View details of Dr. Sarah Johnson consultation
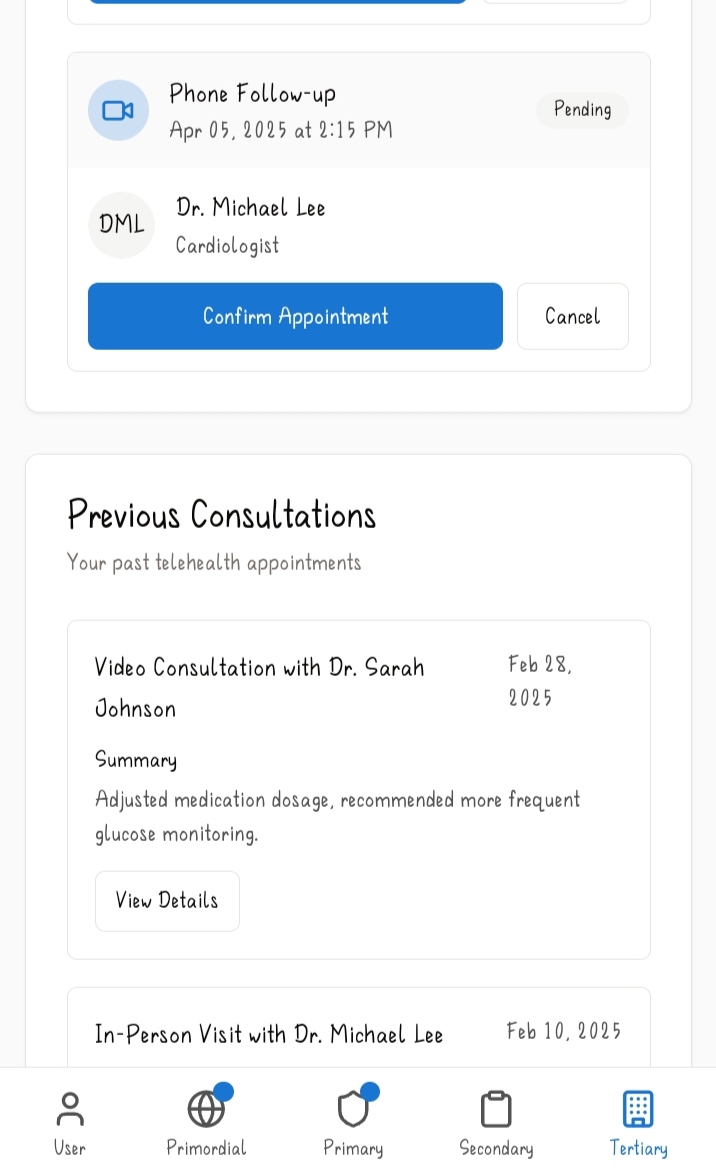Screen dimensions: 716x1168 (167, 901)
